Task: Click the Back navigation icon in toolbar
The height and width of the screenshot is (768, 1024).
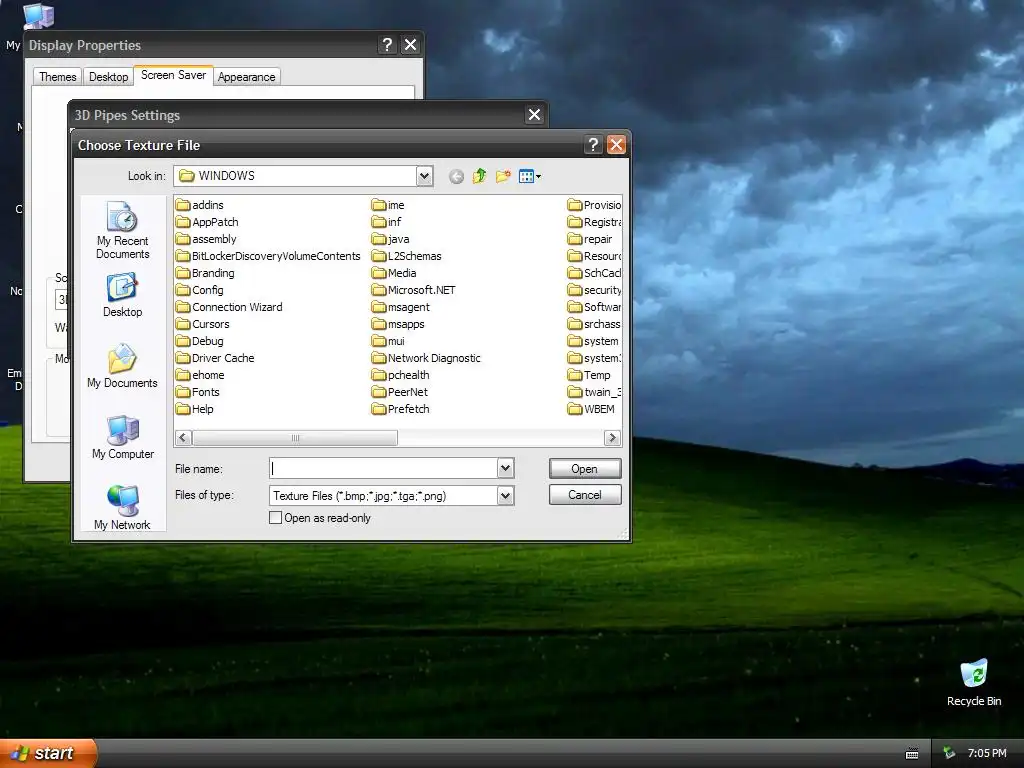Action: (x=456, y=176)
